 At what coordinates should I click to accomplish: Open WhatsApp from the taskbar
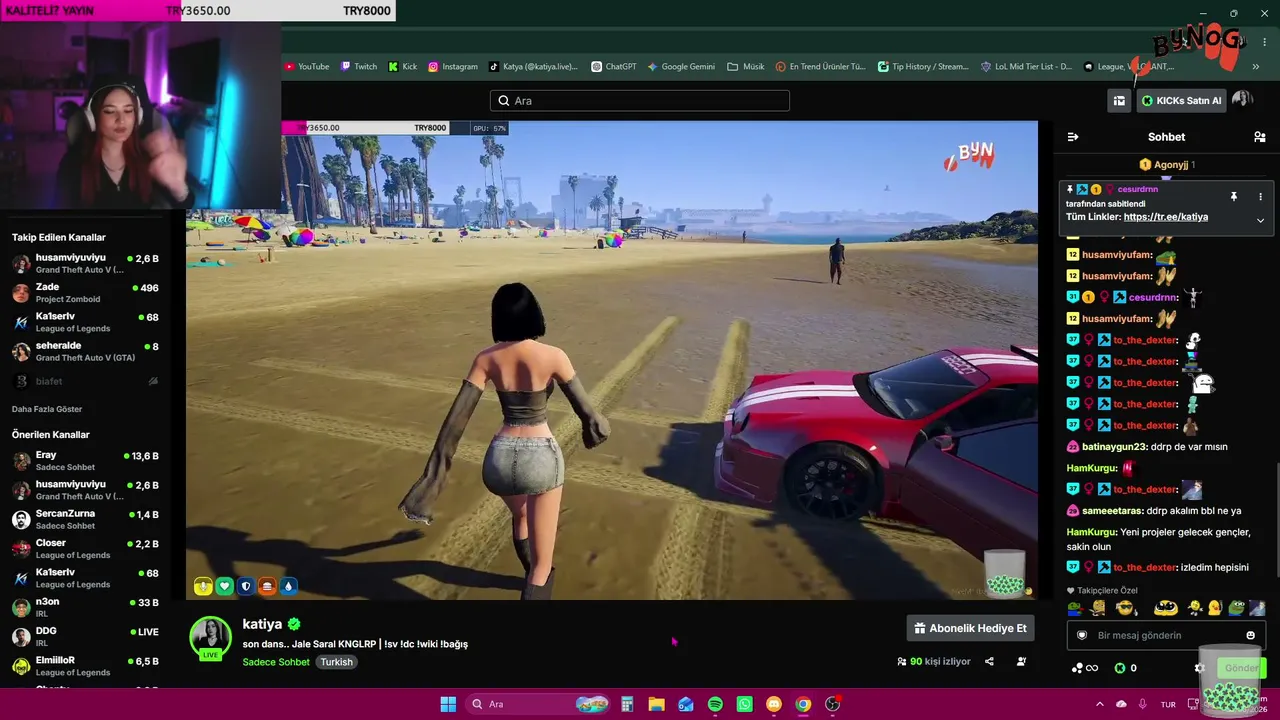click(744, 704)
